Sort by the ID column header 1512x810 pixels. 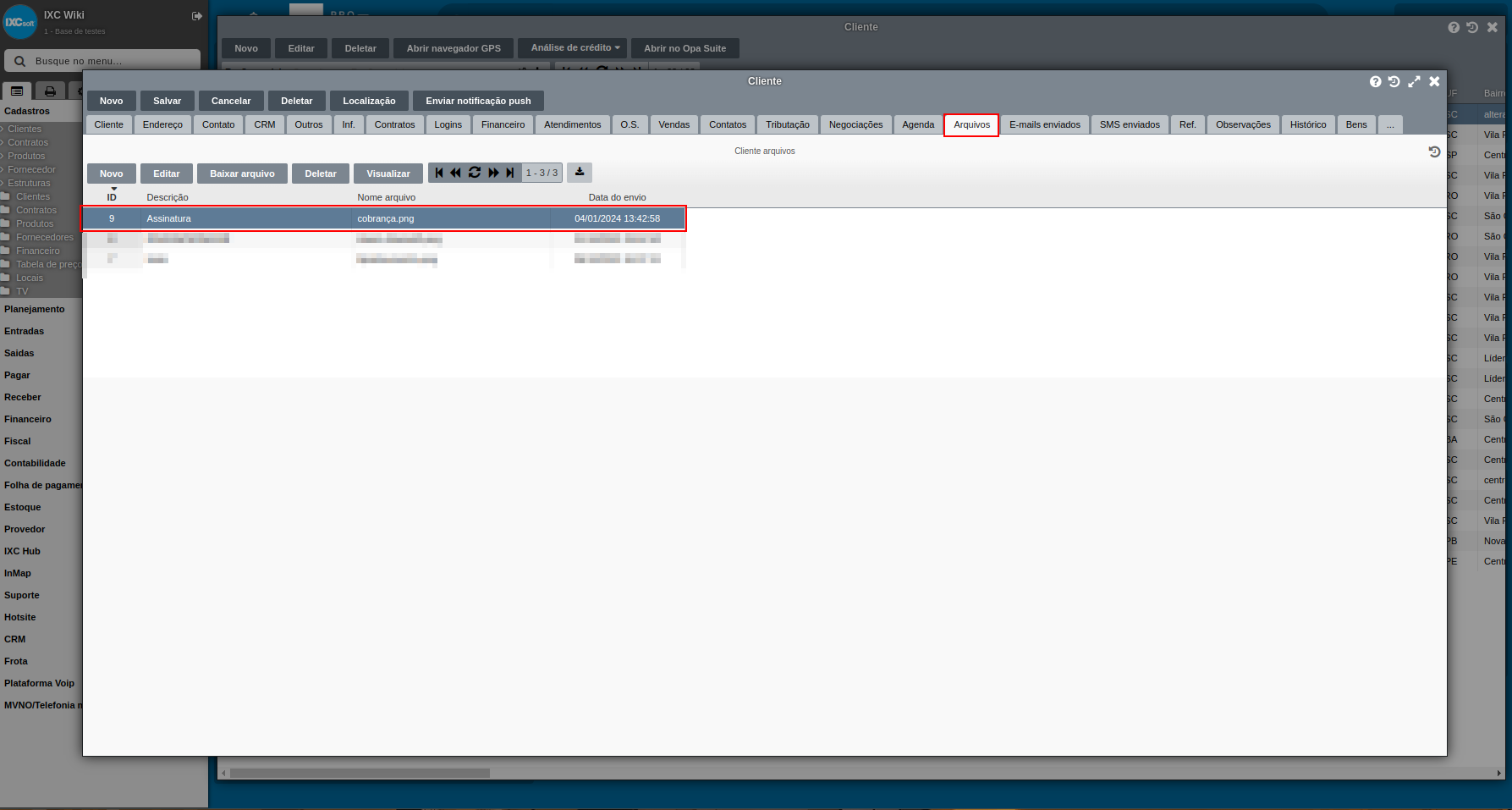point(112,197)
